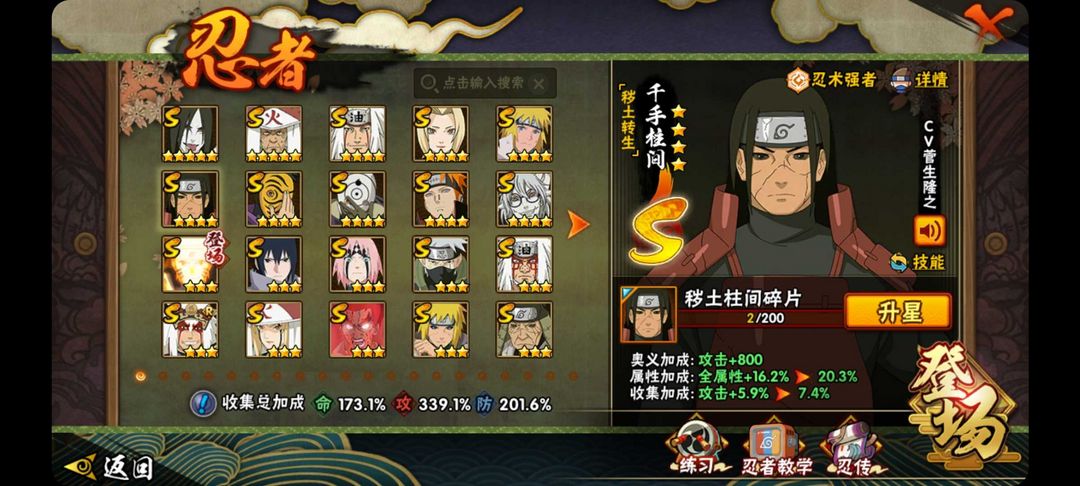Play the character voice speaker icon
The width and height of the screenshot is (1080, 486).
[x=929, y=231]
